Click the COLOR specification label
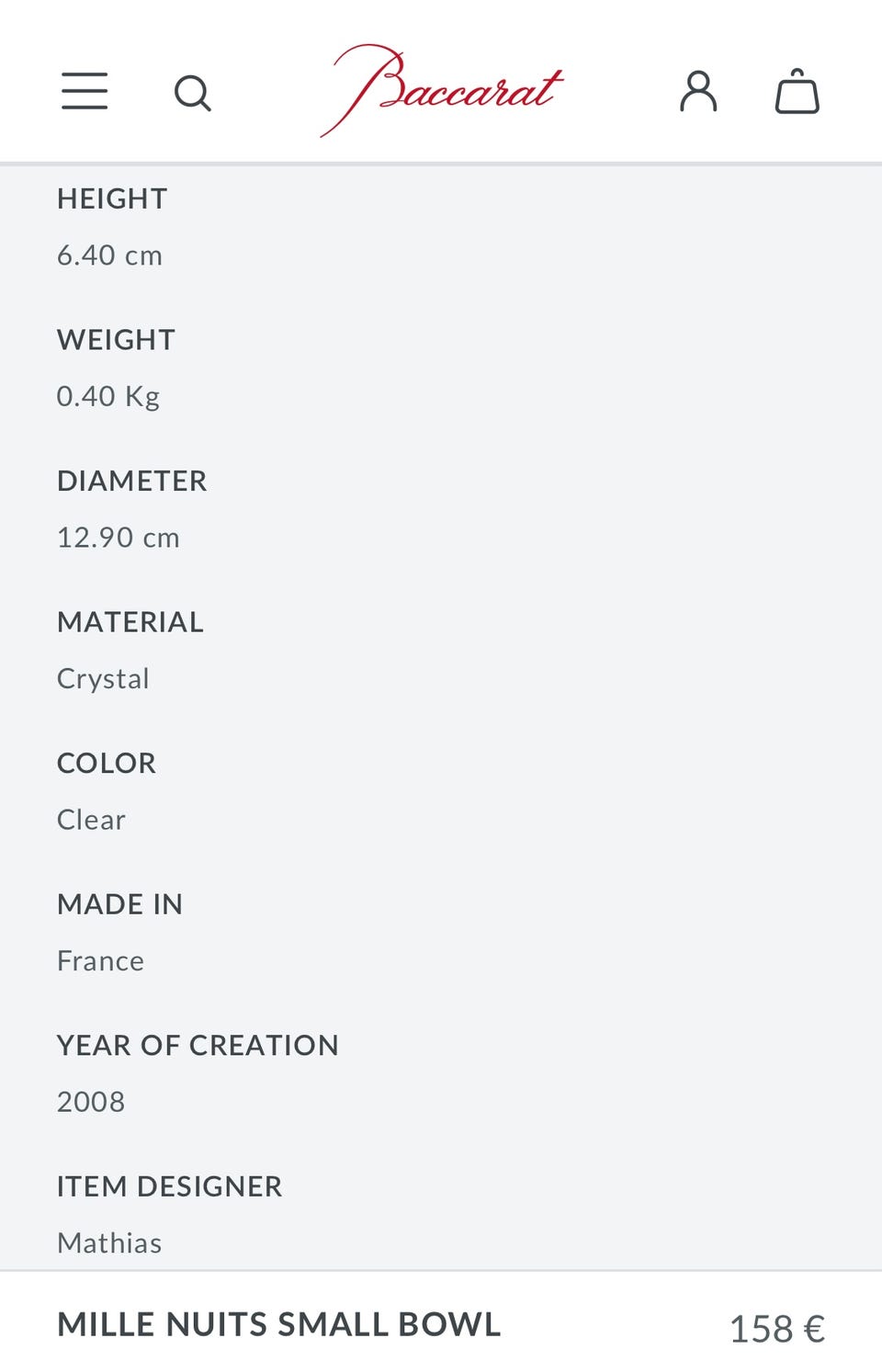This screenshot has width=882, height=1372. pyautogui.click(x=107, y=764)
